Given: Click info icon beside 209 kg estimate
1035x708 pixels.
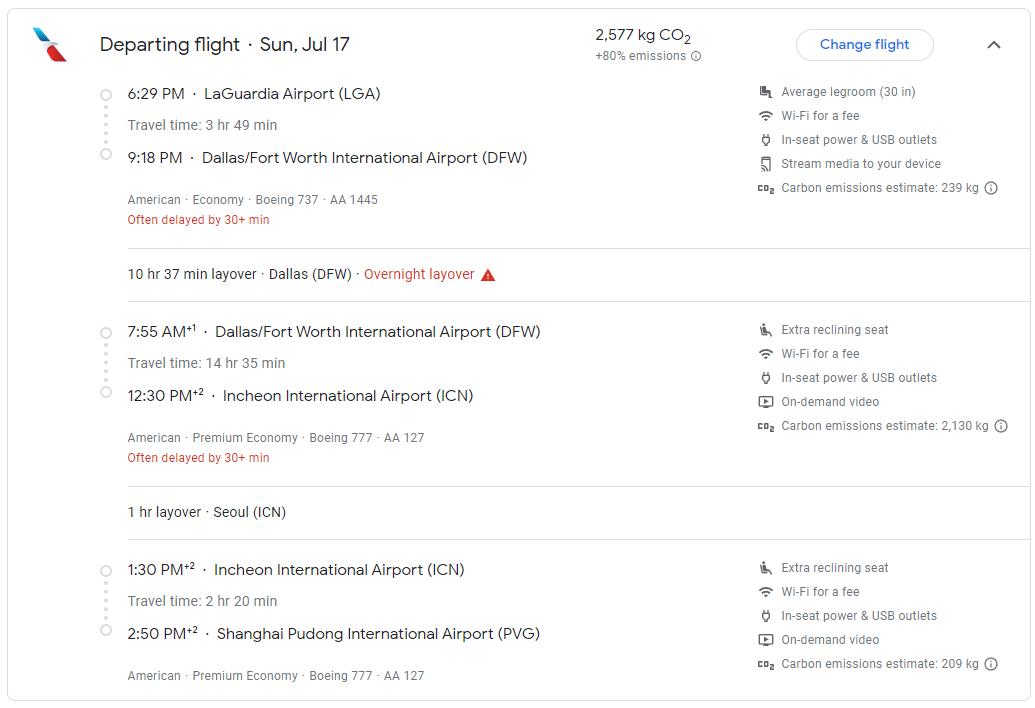Looking at the screenshot, I should point(991,664).
